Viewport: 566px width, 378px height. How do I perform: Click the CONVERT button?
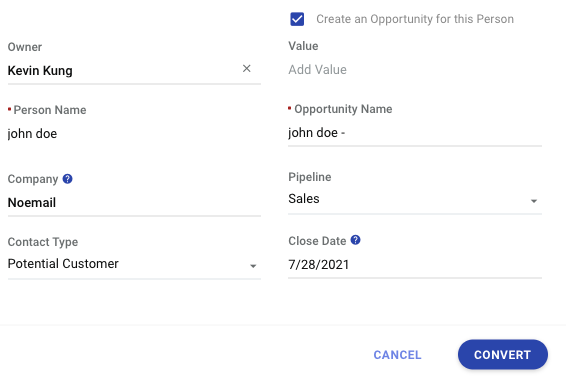tap(502, 355)
